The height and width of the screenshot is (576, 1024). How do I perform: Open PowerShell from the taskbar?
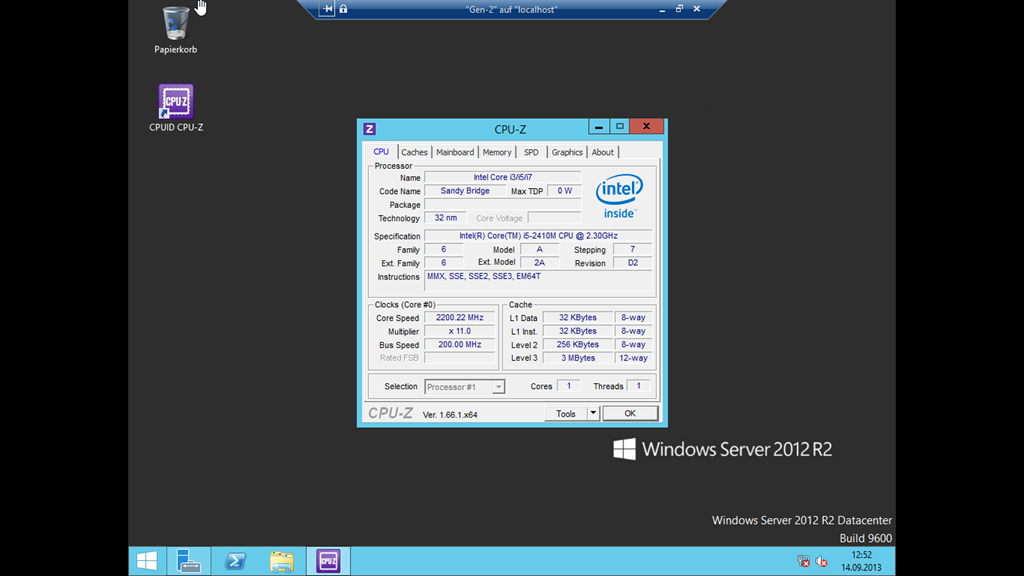coord(235,561)
